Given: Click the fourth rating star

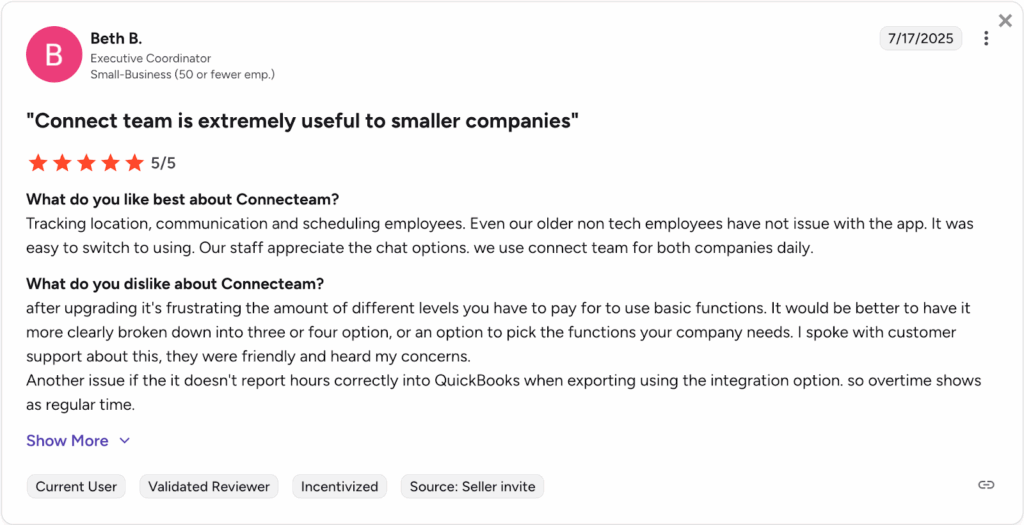Looking at the screenshot, I should [111, 163].
